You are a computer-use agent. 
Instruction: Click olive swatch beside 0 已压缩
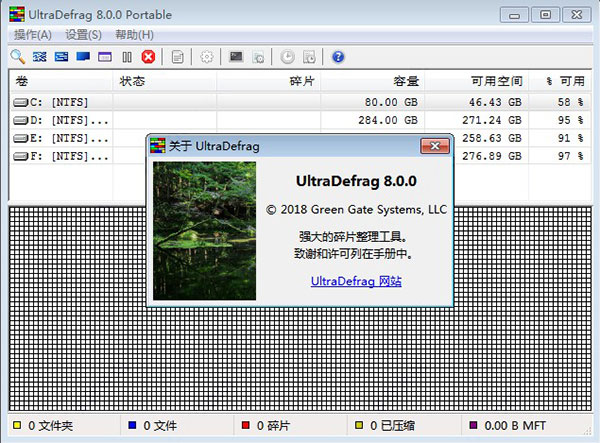point(359,425)
